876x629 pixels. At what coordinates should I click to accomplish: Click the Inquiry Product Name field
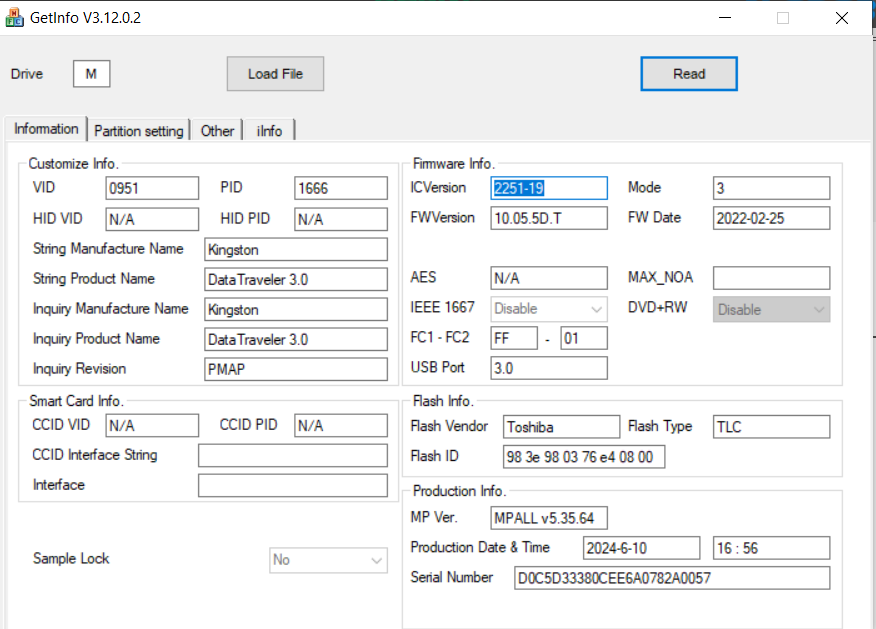[x=296, y=339]
